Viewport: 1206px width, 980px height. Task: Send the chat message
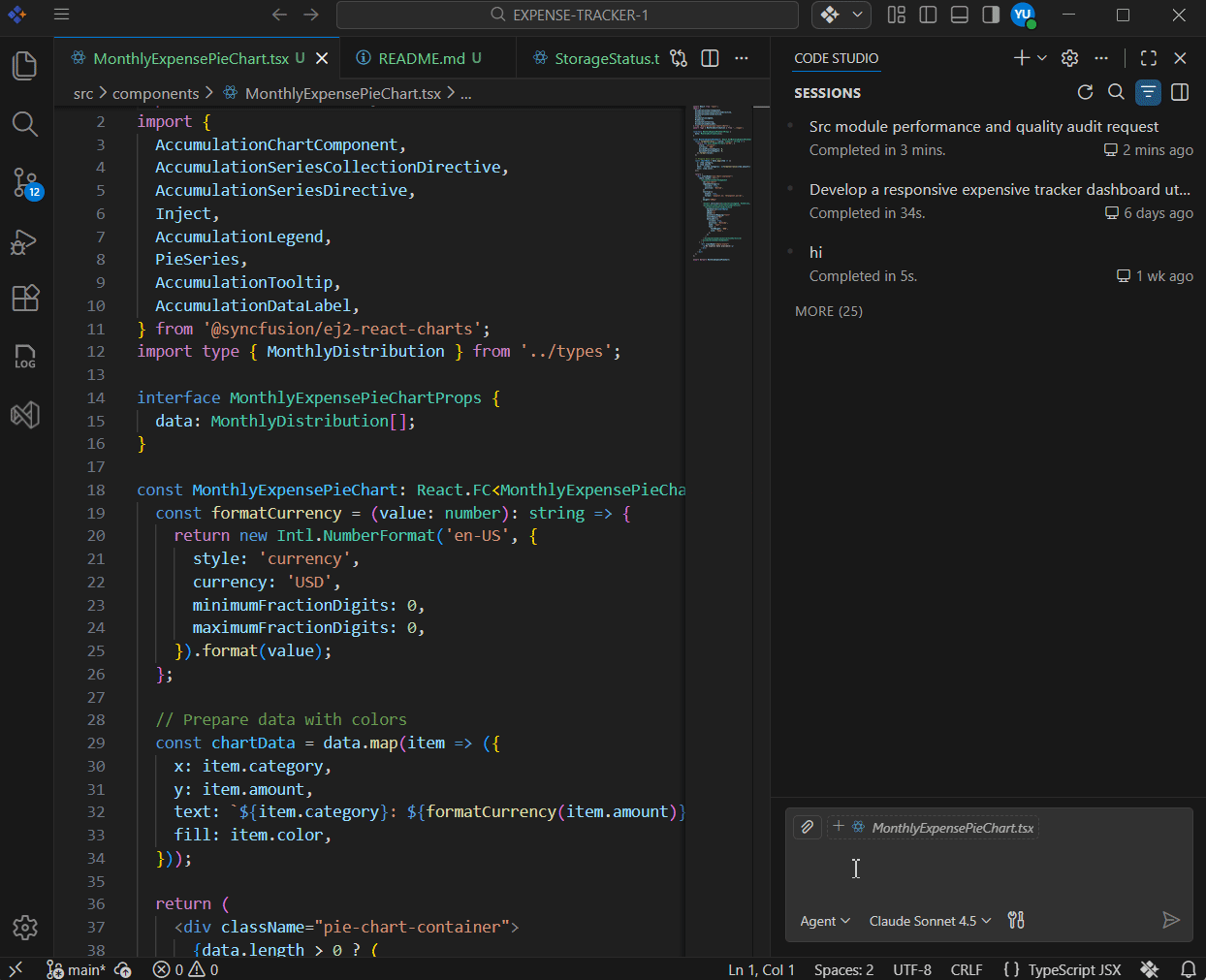[x=1171, y=920]
